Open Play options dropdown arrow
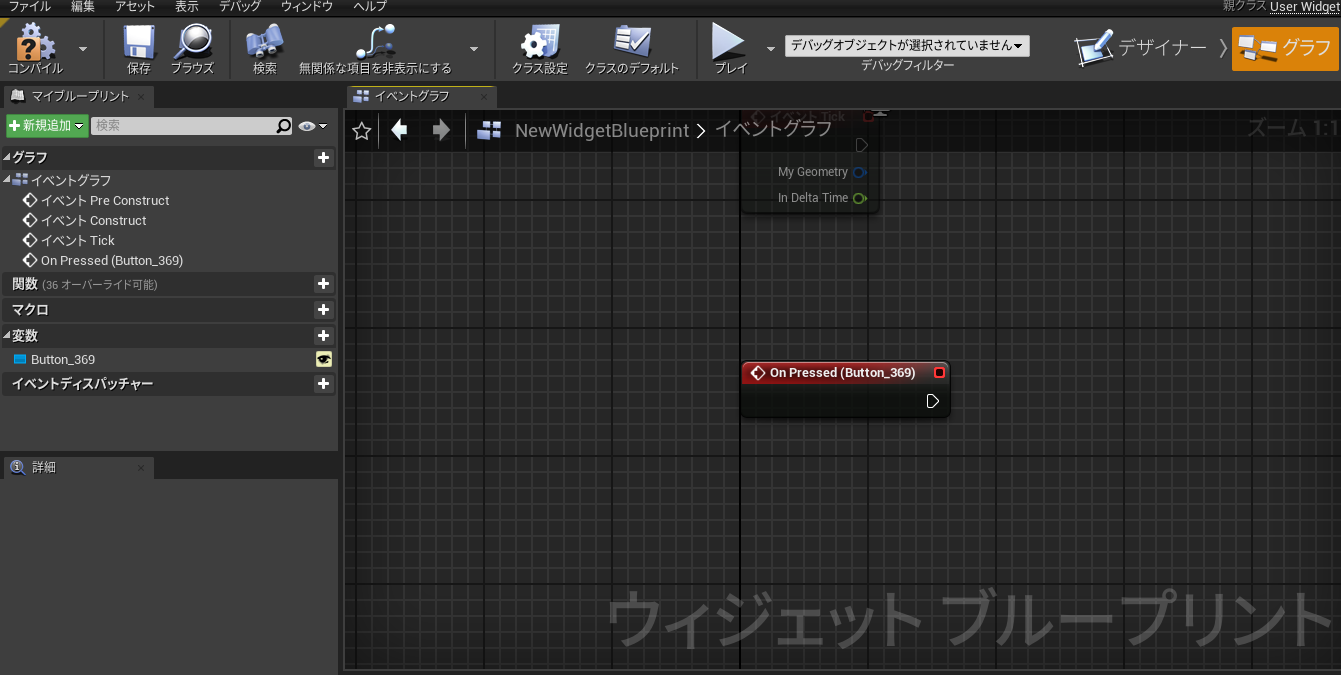1341x675 pixels. 770,48
